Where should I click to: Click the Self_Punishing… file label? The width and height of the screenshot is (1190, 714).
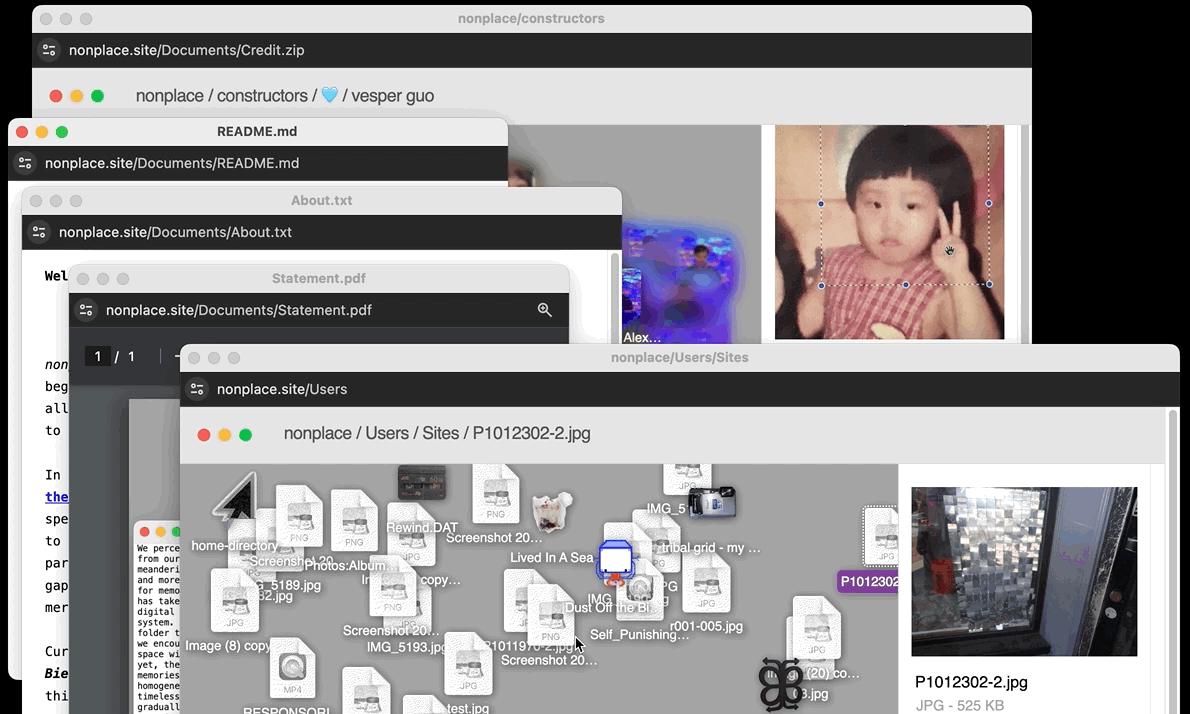point(640,634)
